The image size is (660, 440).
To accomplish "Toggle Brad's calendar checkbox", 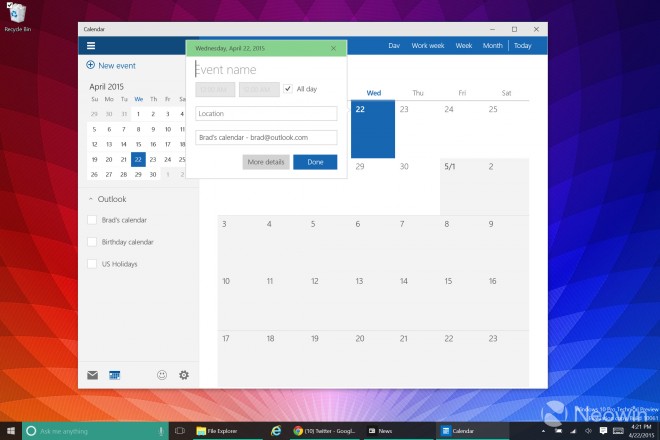I will pos(92,220).
